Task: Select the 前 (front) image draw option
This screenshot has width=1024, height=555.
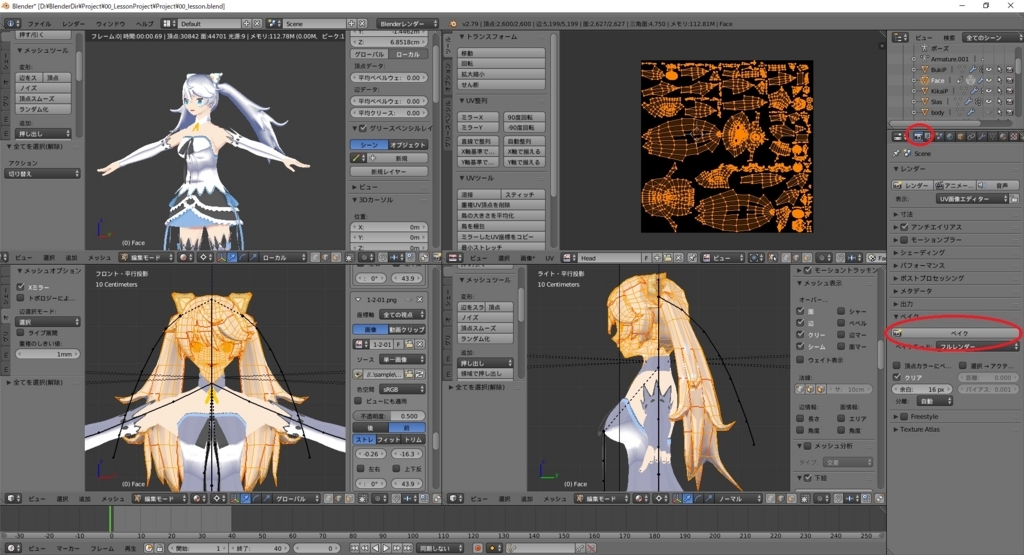Action: click(x=408, y=428)
